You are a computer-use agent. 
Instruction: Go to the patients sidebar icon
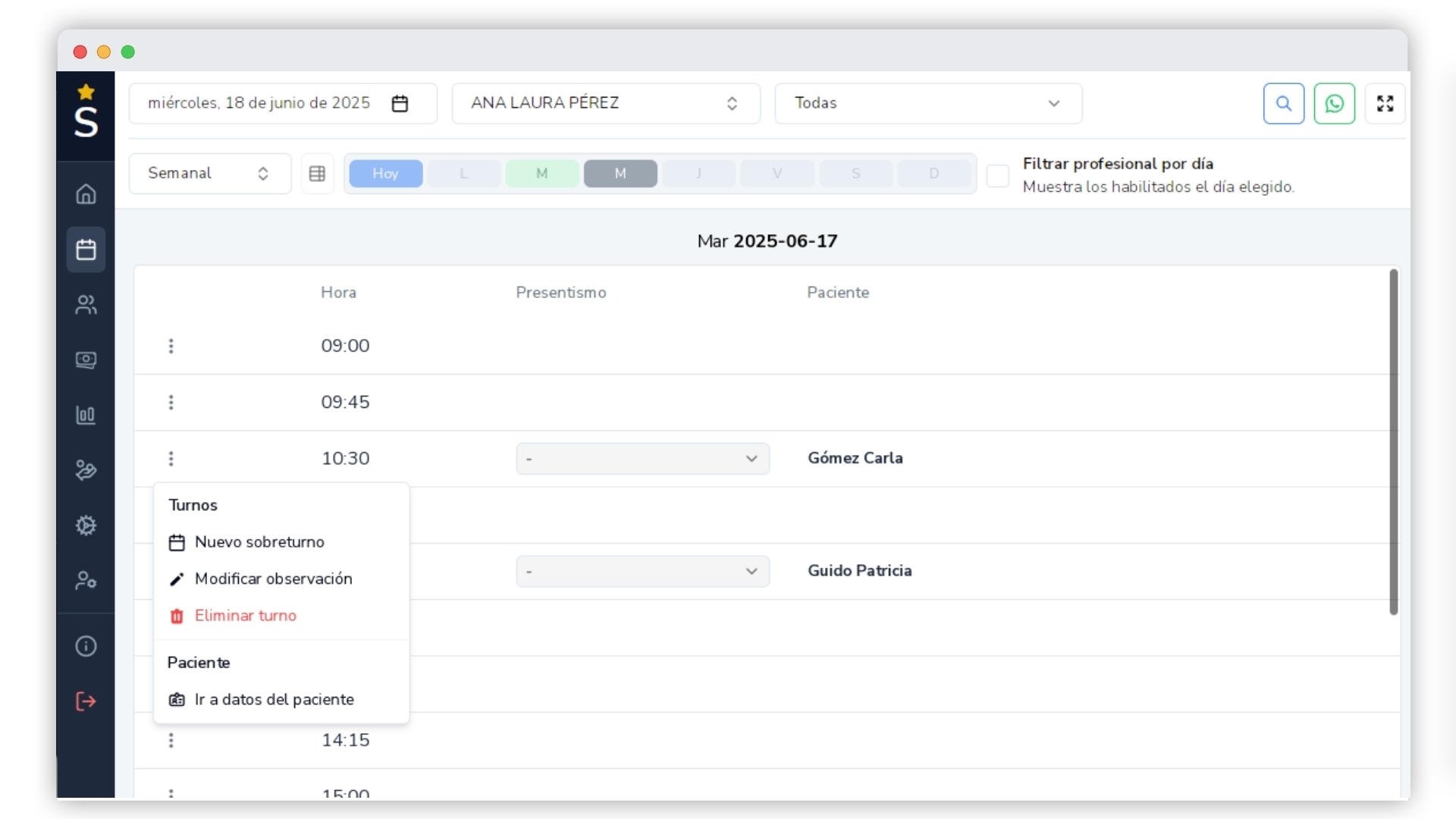tap(86, 305)
